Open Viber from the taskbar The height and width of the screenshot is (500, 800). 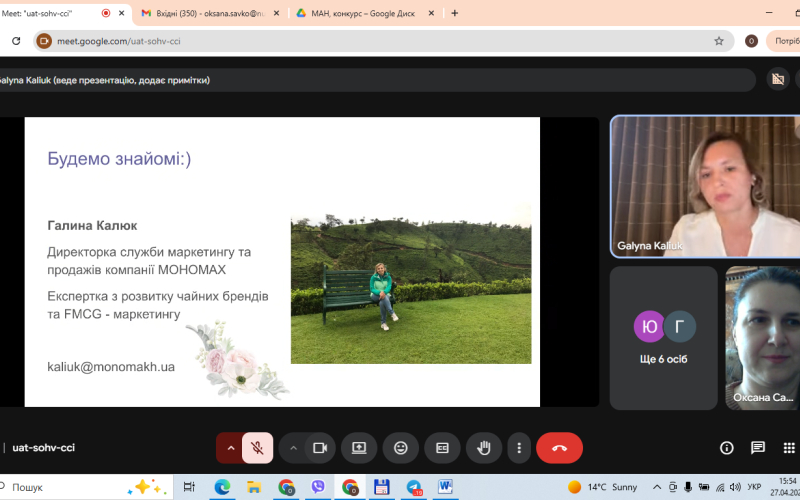318,487
